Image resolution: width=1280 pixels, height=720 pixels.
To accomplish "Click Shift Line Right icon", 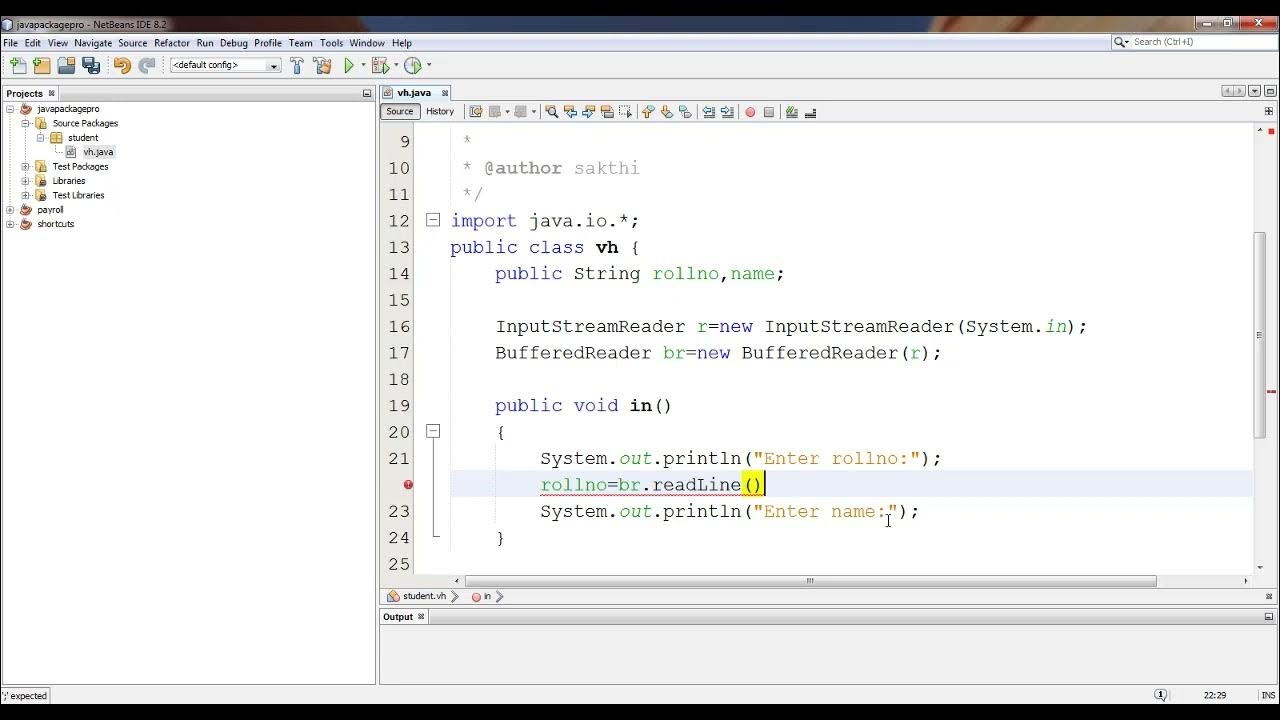I will (727, 112).
